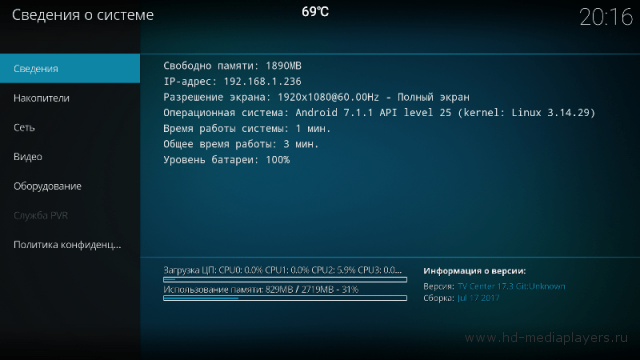Open Политика конфиденц... entry
The height and width of the screenshot is (360, 640).
pos(70,245)
